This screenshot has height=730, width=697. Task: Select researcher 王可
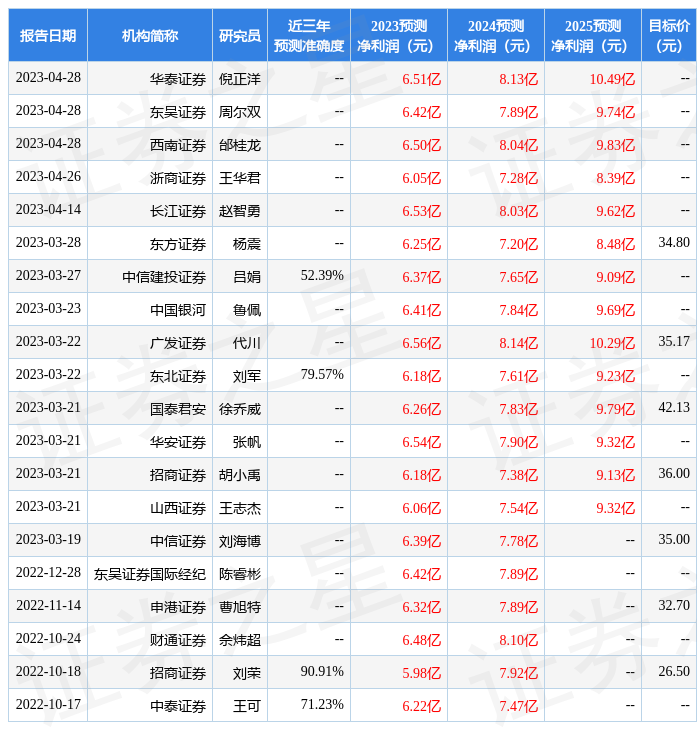247,707
